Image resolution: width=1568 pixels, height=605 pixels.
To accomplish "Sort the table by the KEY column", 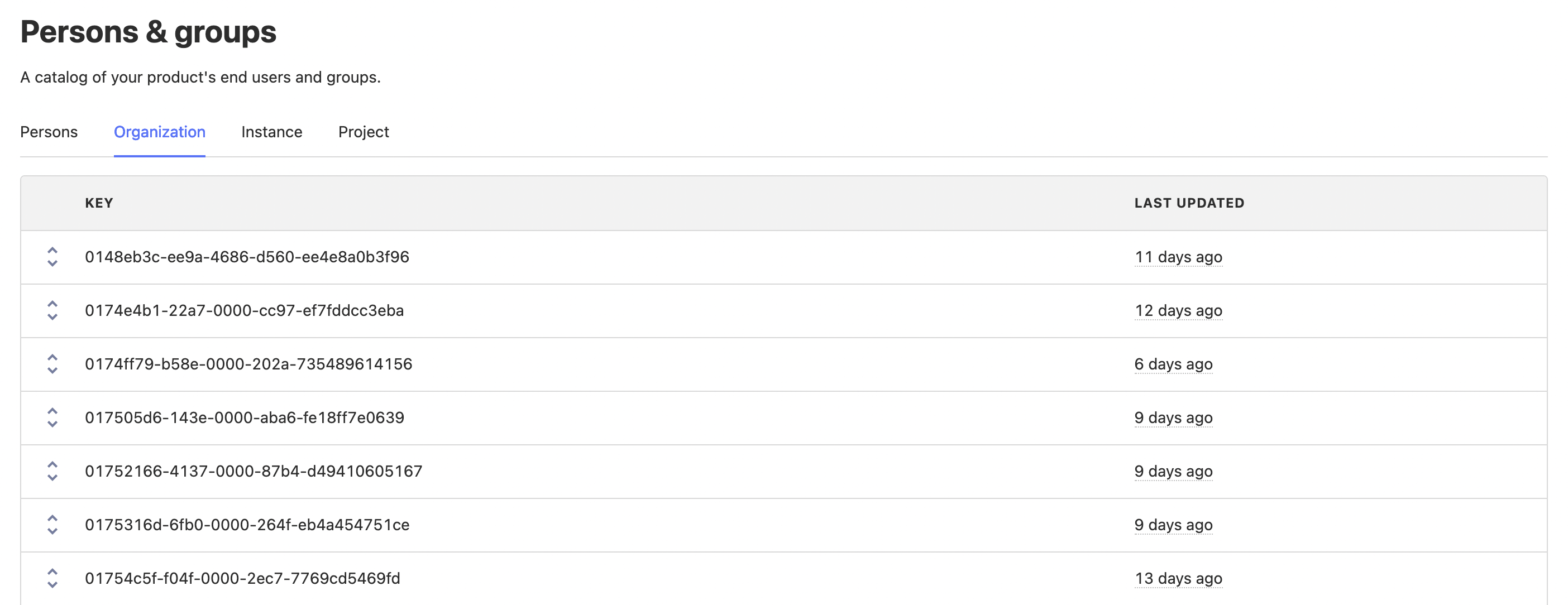I will coord(99,203).
